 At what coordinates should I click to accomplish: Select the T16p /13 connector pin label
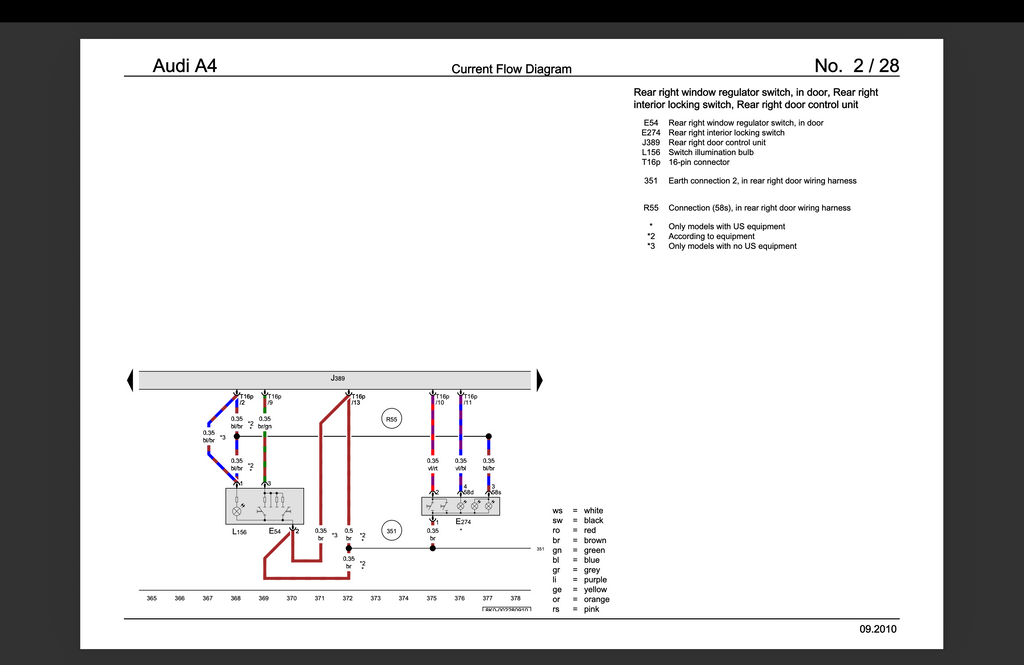(359, 399)
